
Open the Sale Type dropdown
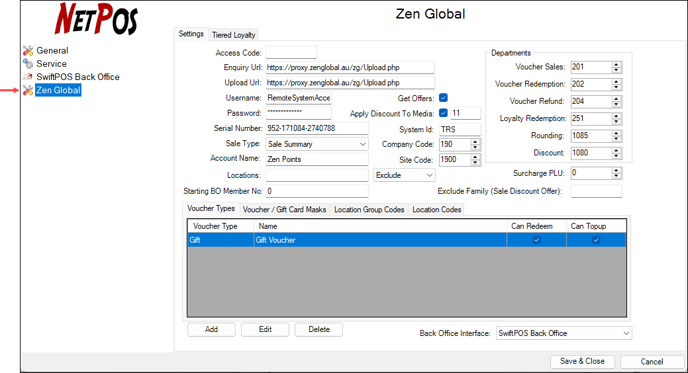(x=317, y=144)
